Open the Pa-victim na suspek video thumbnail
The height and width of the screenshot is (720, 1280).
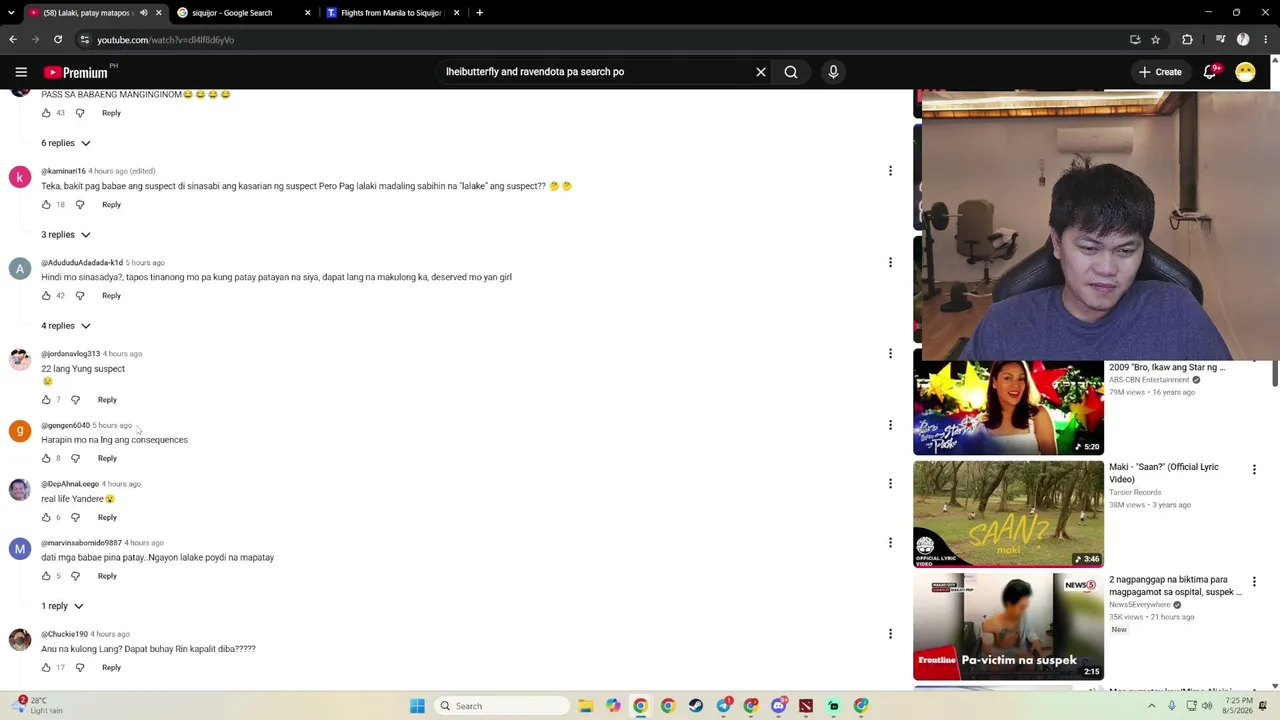click(1008, 626)
